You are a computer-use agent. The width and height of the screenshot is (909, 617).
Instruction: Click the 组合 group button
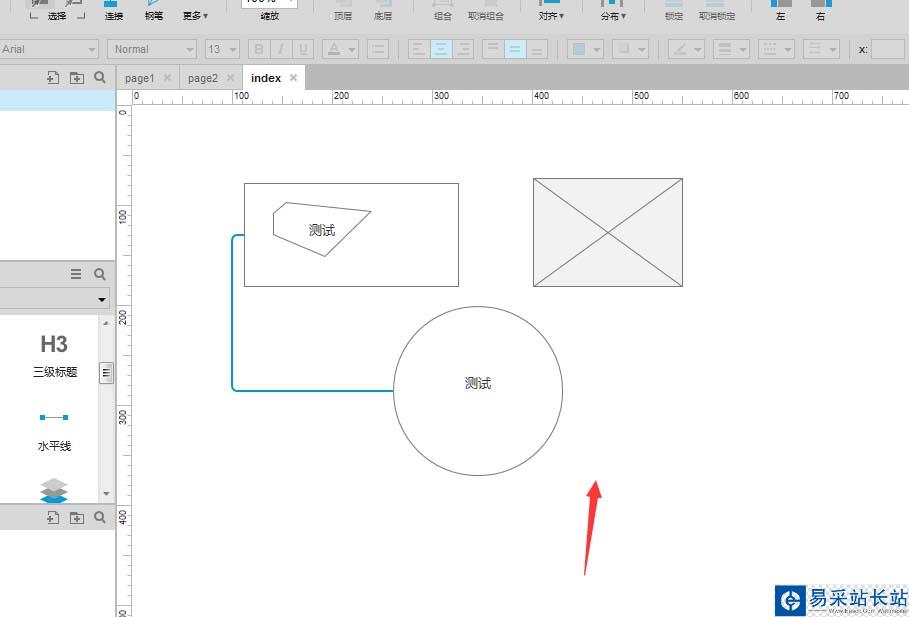coord(443,10)
